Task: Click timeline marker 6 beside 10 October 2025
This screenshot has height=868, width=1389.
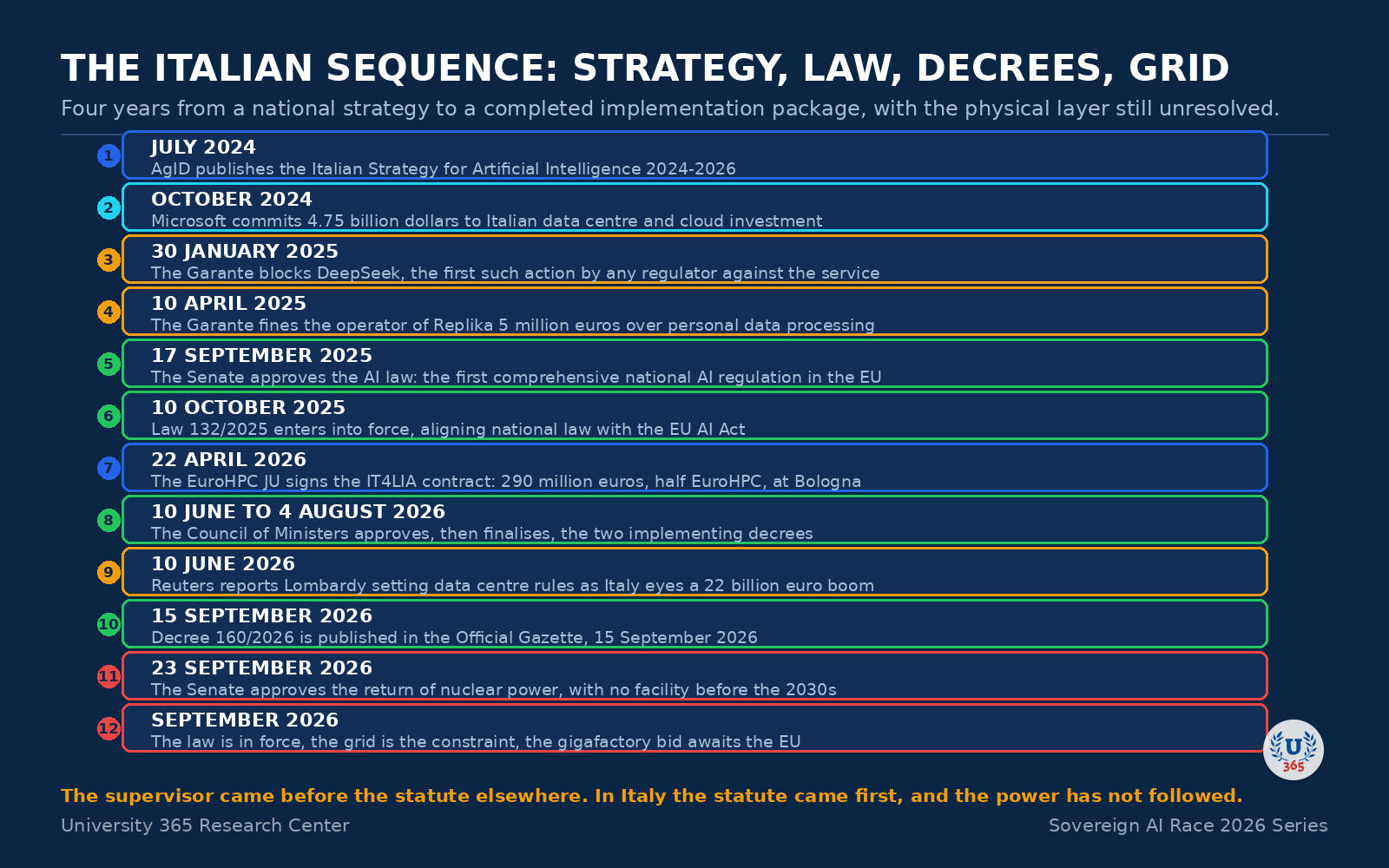Action: click(x=109, y=416)
